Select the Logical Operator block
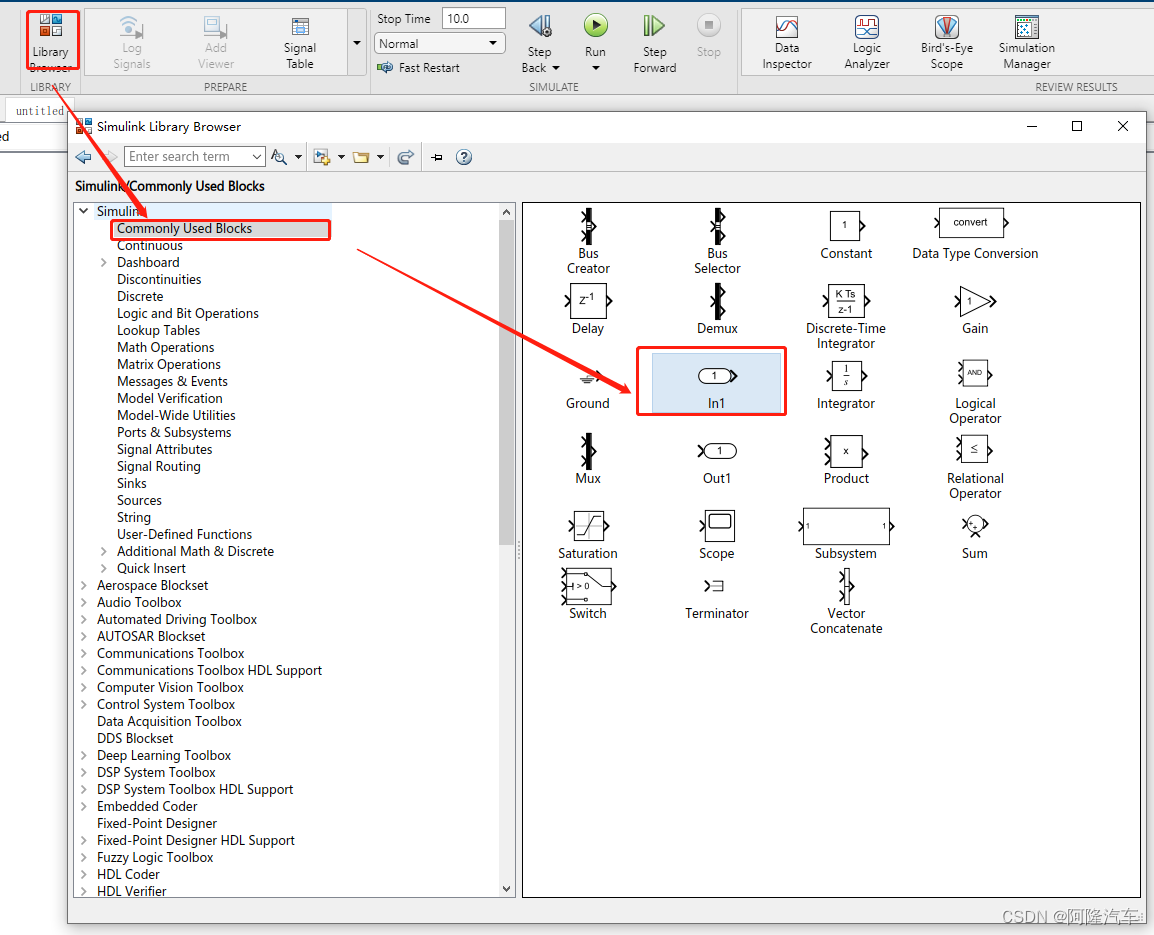The width and height of the screenshot is (1154, 935). pyautogui.click(x=974, y=392)
